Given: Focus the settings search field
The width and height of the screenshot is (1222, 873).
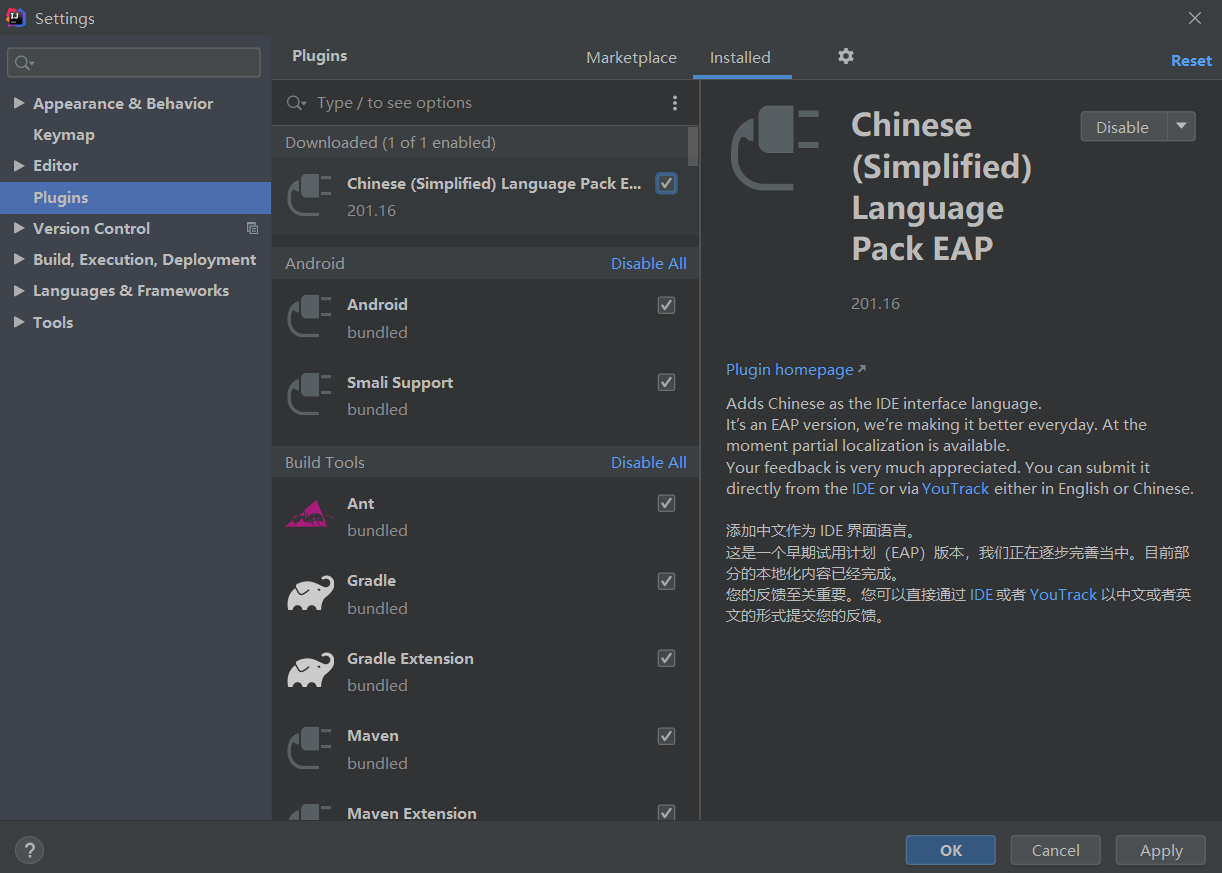Looking at the screenshot, I should click(x=134, y=62).
